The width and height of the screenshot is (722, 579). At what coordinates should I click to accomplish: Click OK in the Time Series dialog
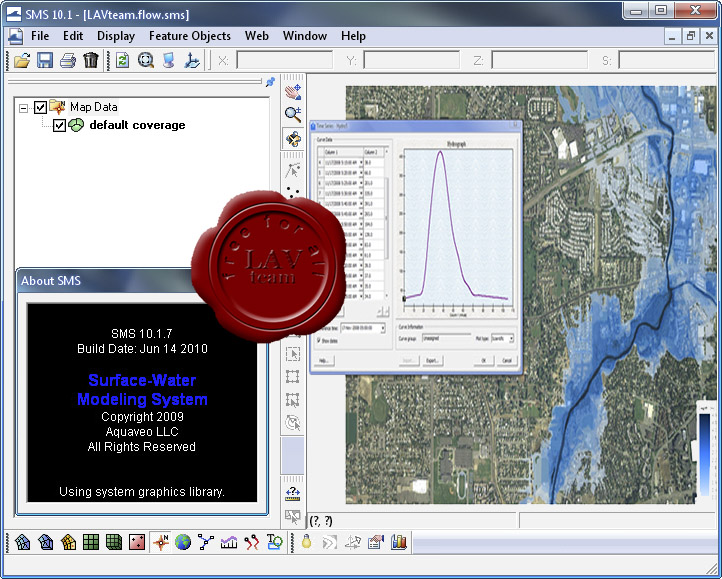483,360
